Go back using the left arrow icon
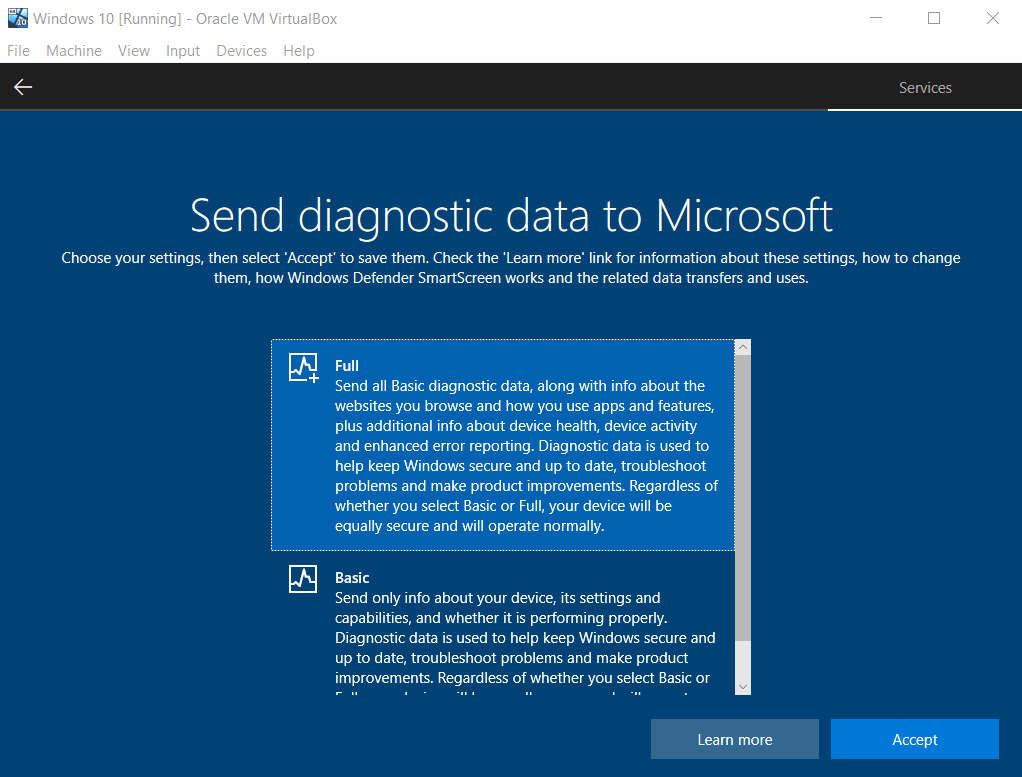1022x777 pixels. pyautogui.click(x=23, y=87)
